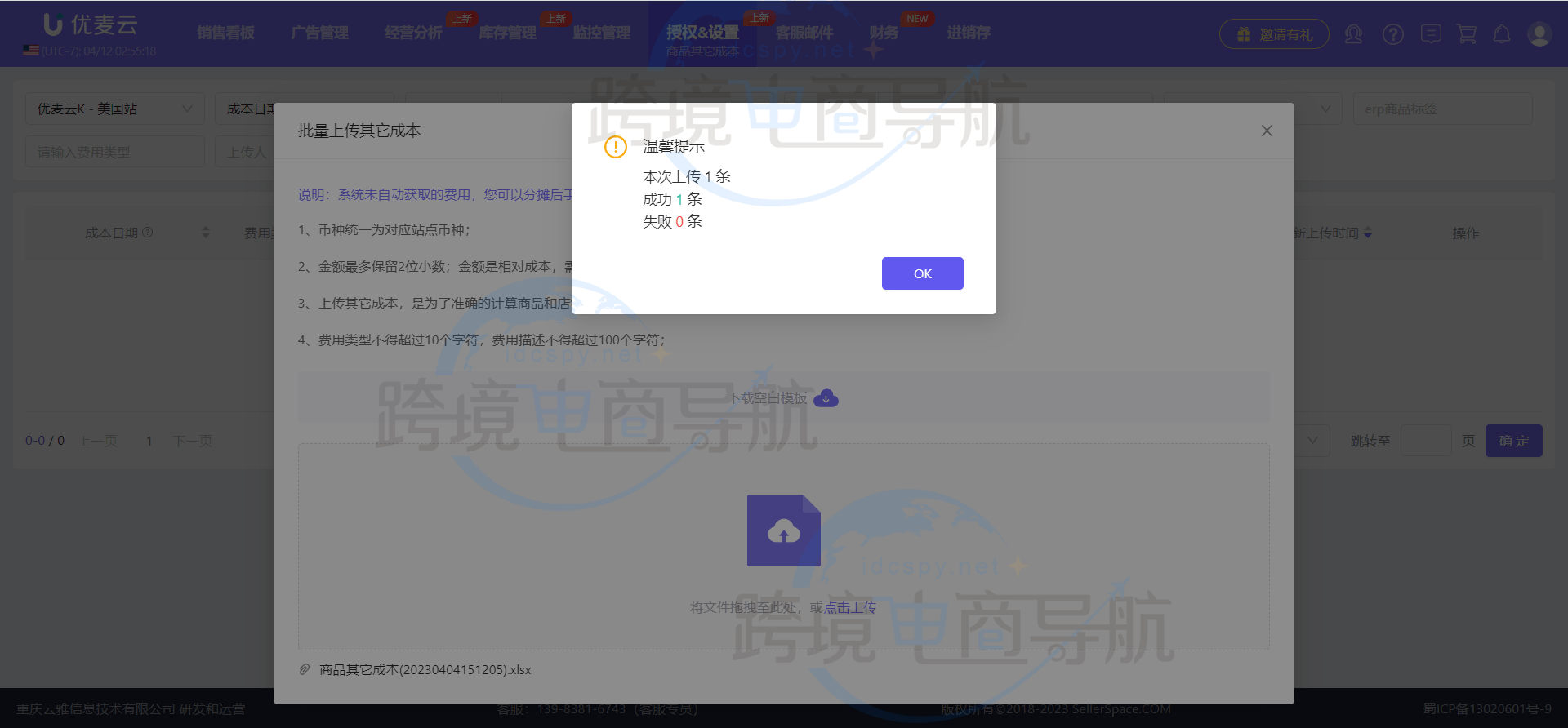This screenshot has width=1568, height=728.
Task: Click the 请输入费用类型 input field
Action: (x=115, y=152)
